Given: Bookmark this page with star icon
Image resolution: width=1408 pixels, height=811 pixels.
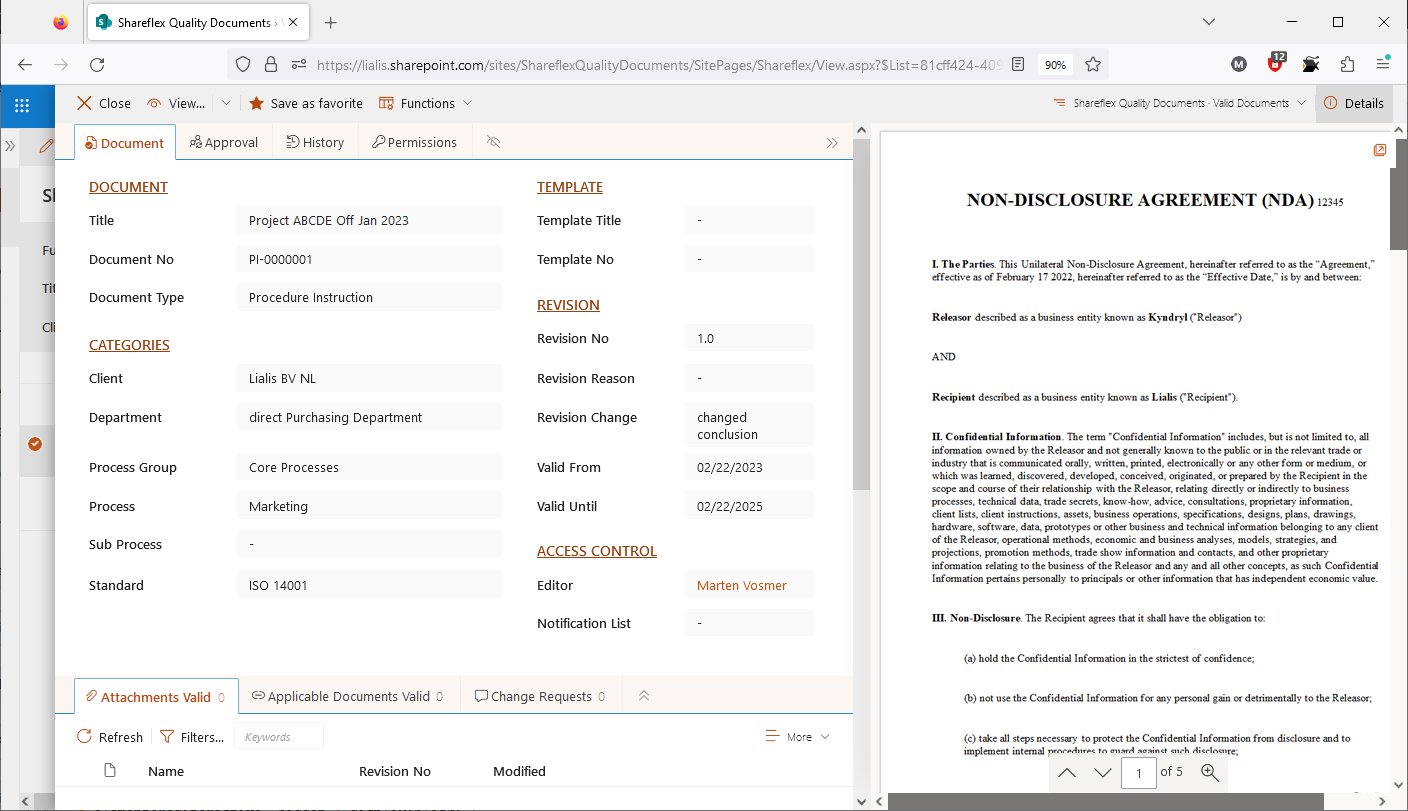Looking at the screenshot, I should tap(1093, 64).
